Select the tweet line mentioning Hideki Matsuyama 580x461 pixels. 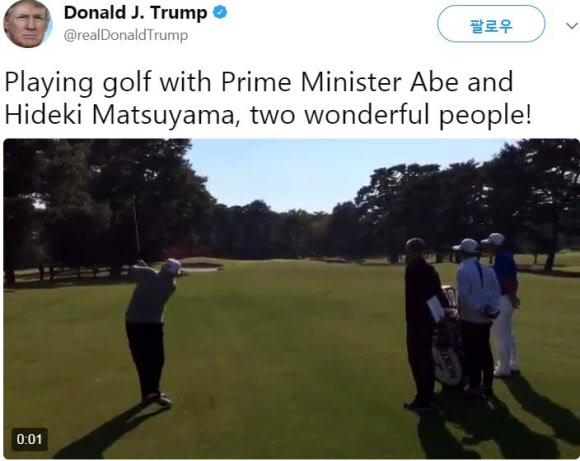[268, 115]
